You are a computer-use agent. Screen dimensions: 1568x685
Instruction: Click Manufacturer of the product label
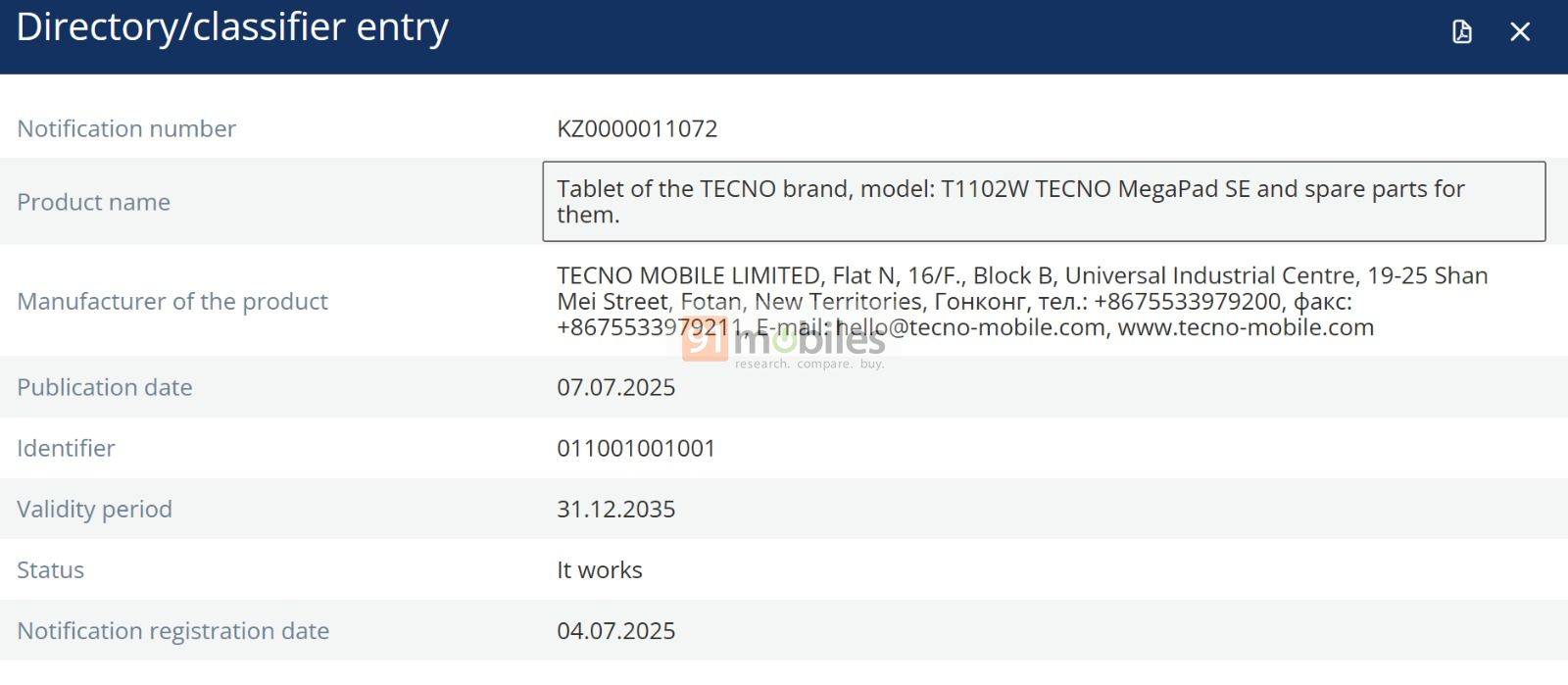(172, 301)
